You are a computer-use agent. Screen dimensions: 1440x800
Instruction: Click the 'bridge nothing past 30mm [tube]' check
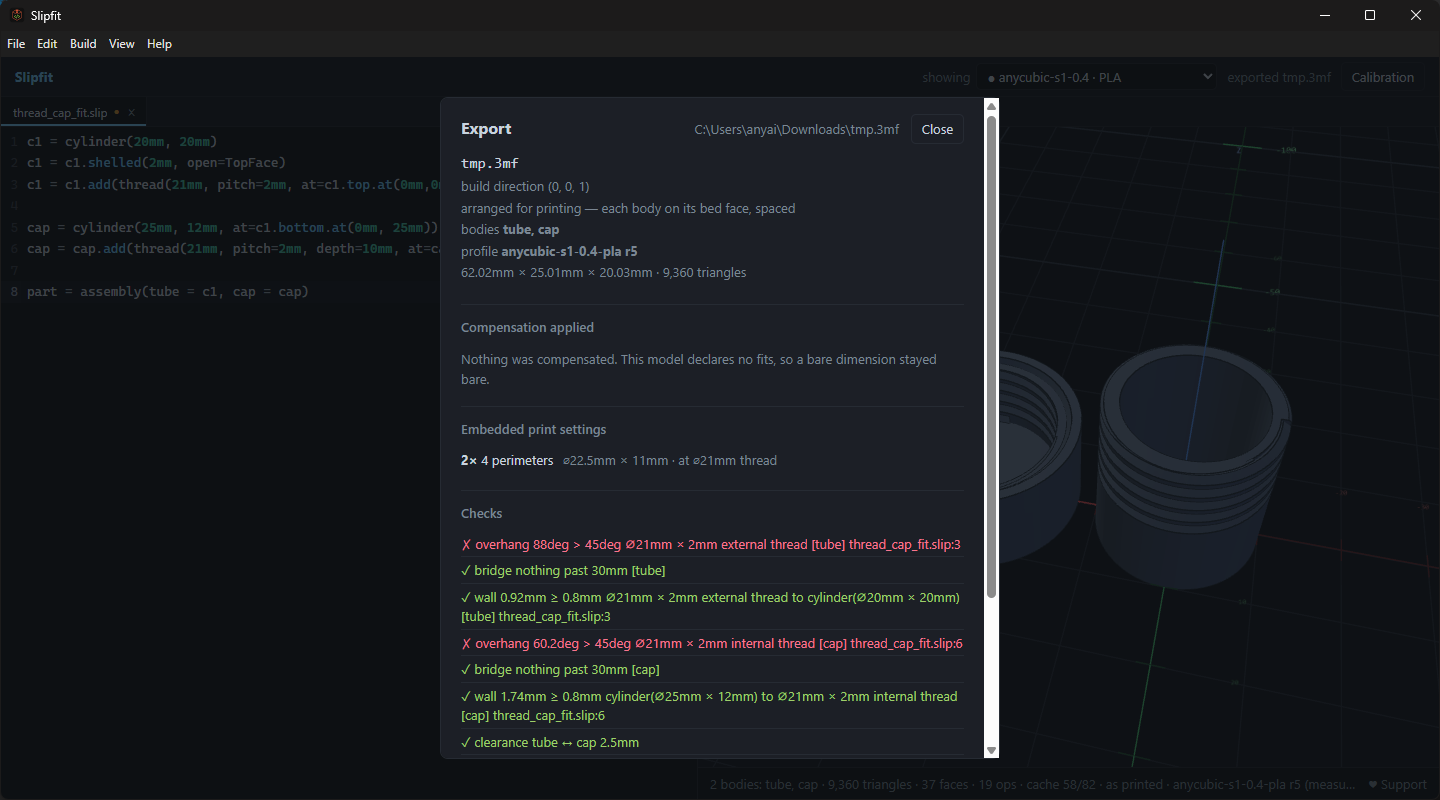click(563, 571)
